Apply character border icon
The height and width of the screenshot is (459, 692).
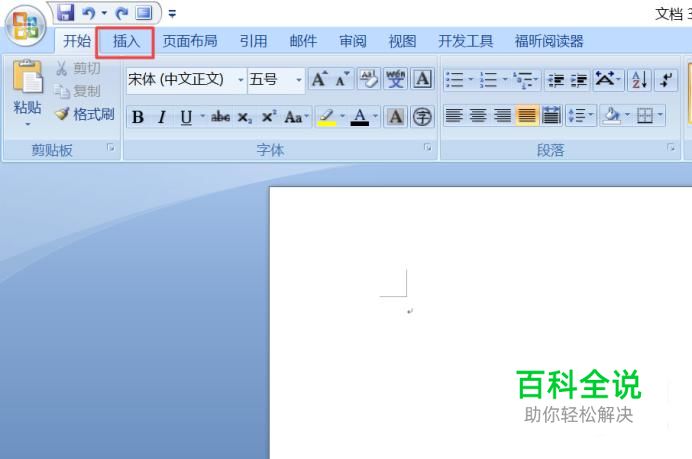422,79
